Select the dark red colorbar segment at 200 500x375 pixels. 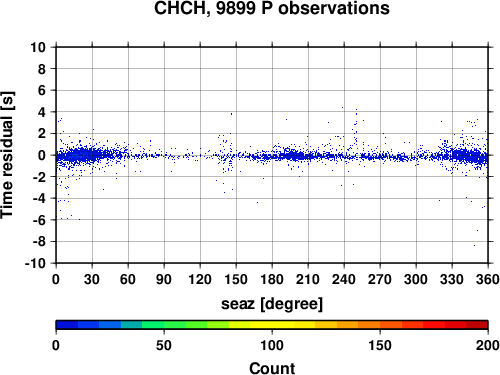click(x=477, y=325)
